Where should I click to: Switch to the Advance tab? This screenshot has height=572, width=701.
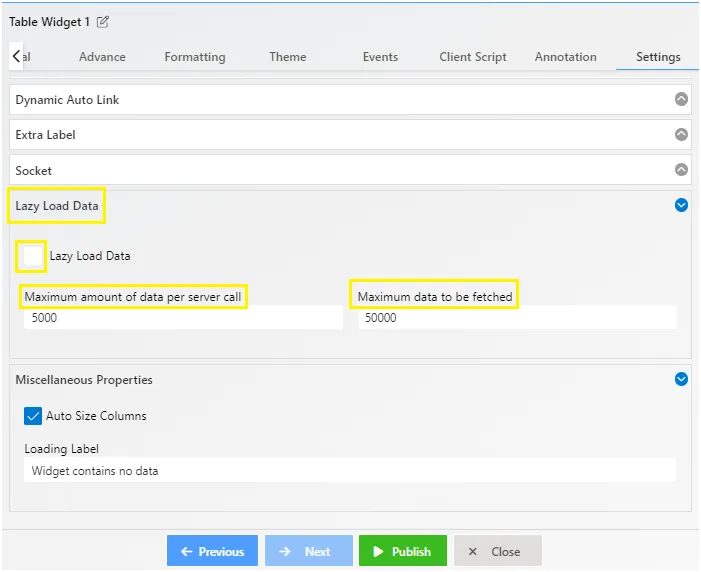102,57
